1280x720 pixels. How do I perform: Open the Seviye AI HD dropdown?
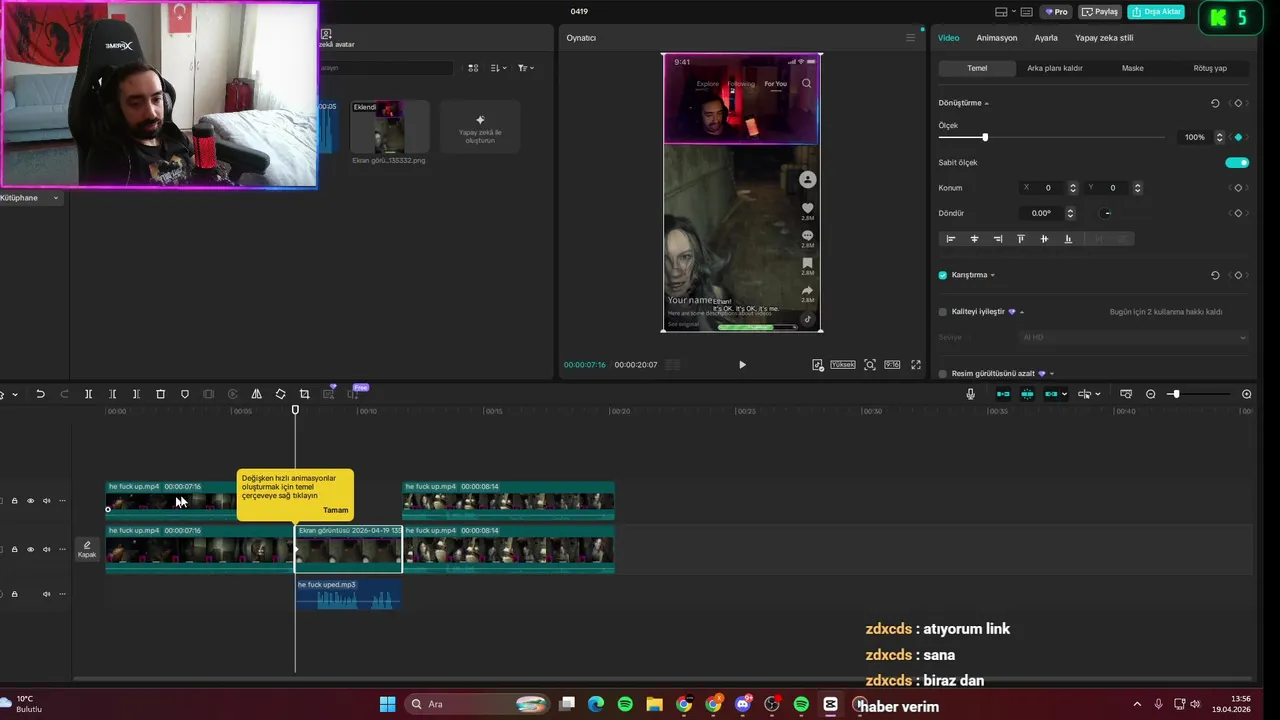tap(1133, 337)
